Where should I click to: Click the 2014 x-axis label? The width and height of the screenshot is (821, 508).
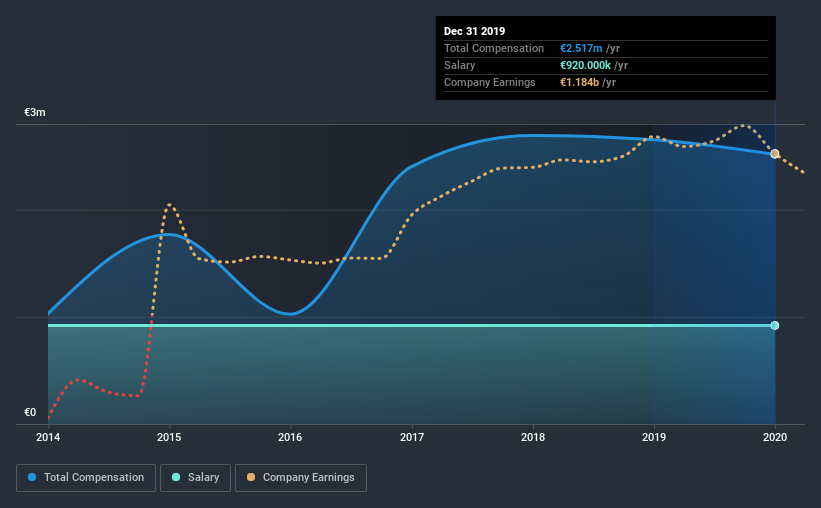[48, 437]
